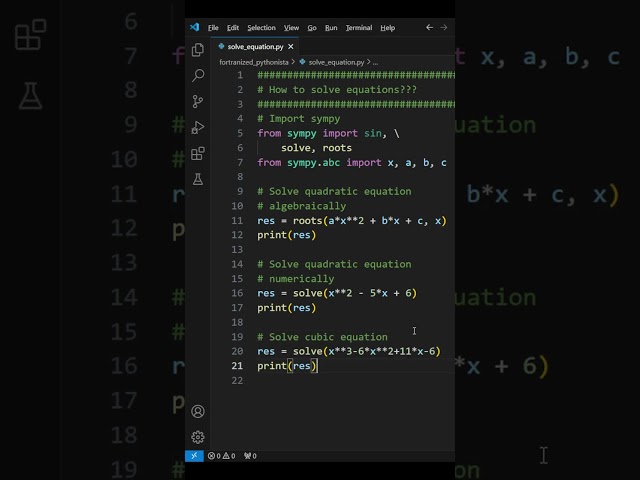The image size is (640, 480).
Task: Open the File menu
Action: coord(213,28)
